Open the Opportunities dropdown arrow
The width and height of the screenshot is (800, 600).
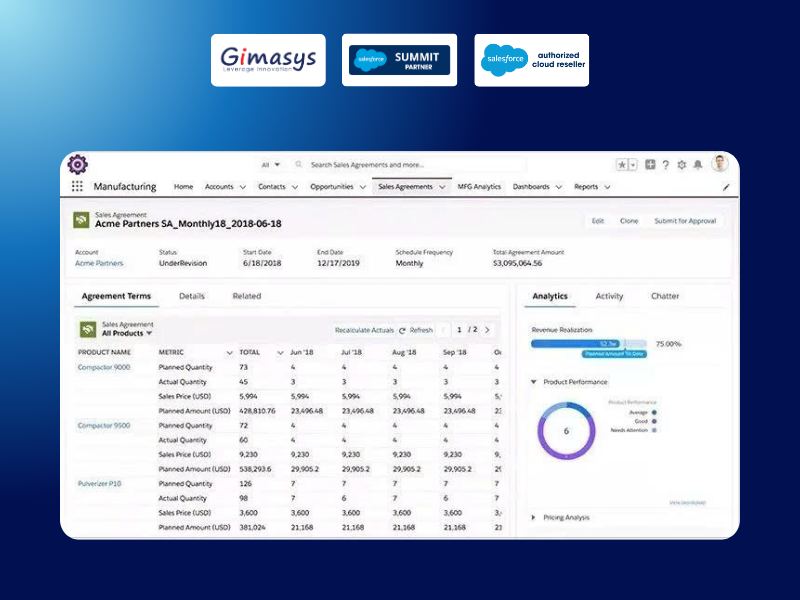[x=364, y=187]
